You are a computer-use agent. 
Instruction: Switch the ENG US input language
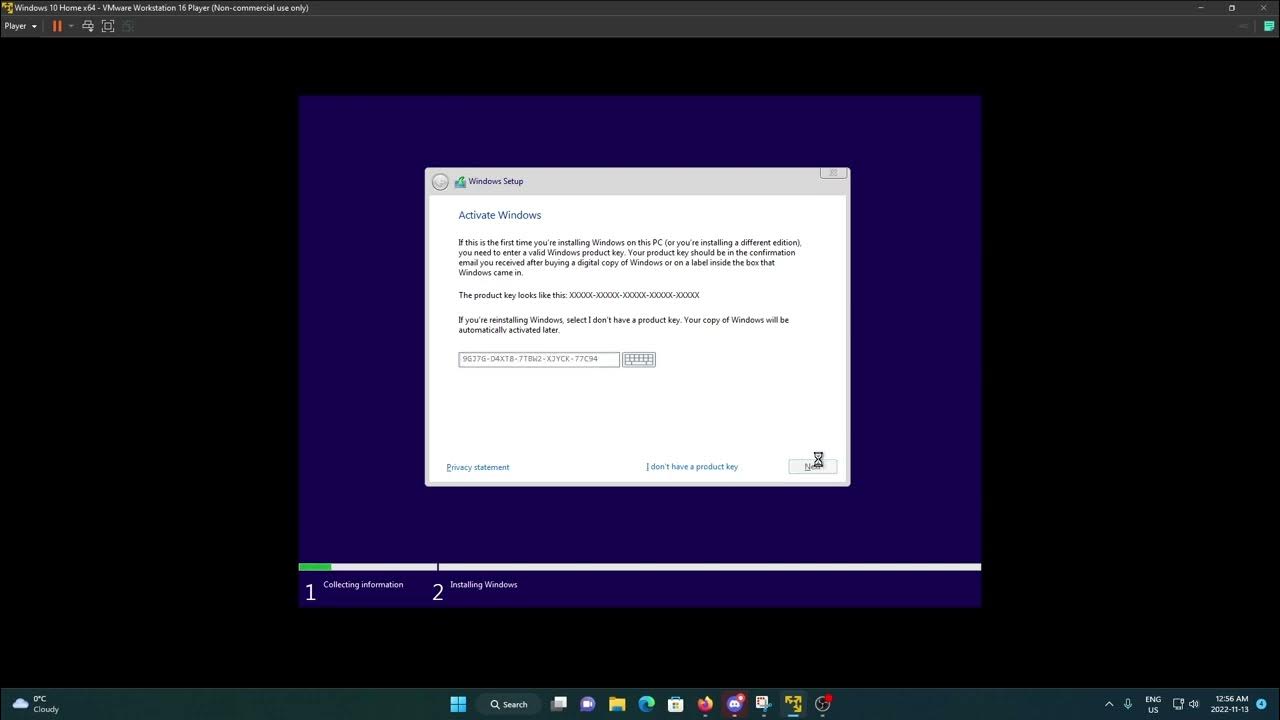click(1153, 704)
